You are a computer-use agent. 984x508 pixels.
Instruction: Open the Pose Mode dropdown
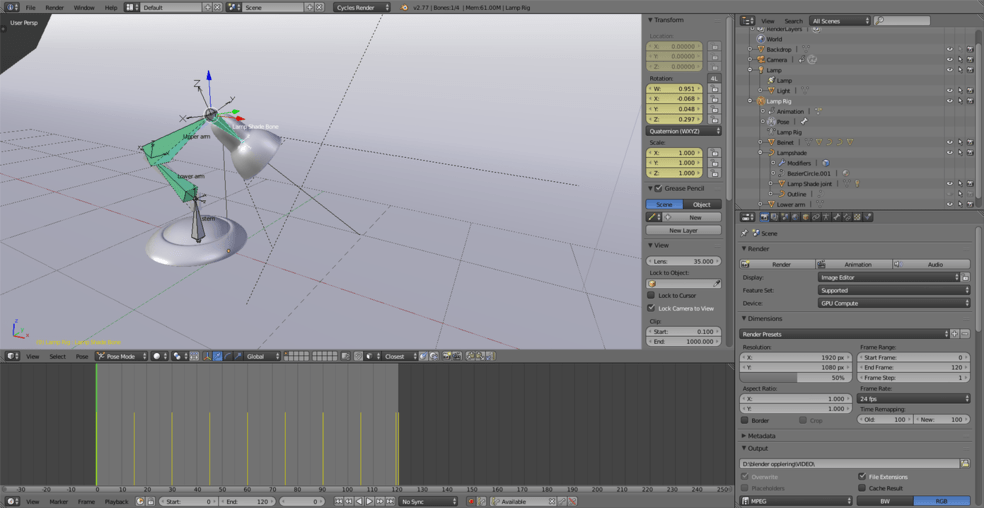[x=121, y=356]
